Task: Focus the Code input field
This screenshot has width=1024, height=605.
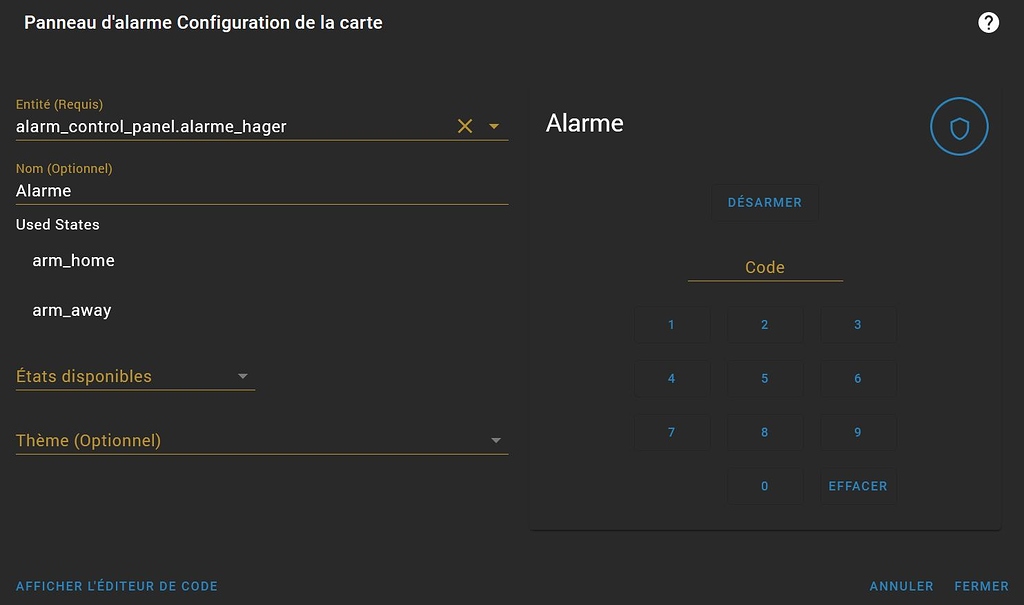Action: (765, 267)
